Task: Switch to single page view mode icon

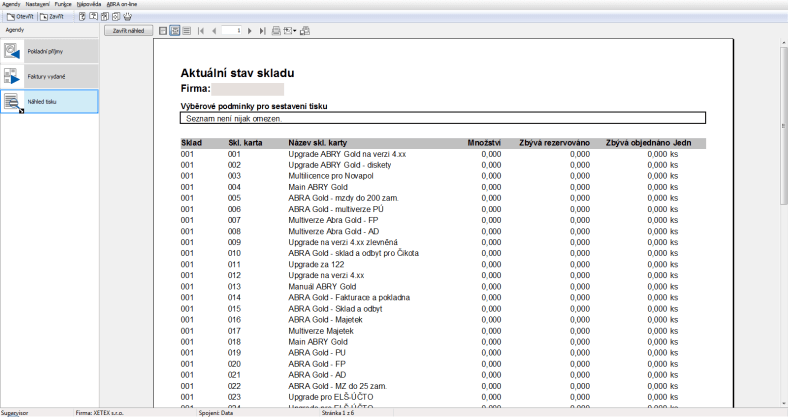Action: [x=163, y=31]
